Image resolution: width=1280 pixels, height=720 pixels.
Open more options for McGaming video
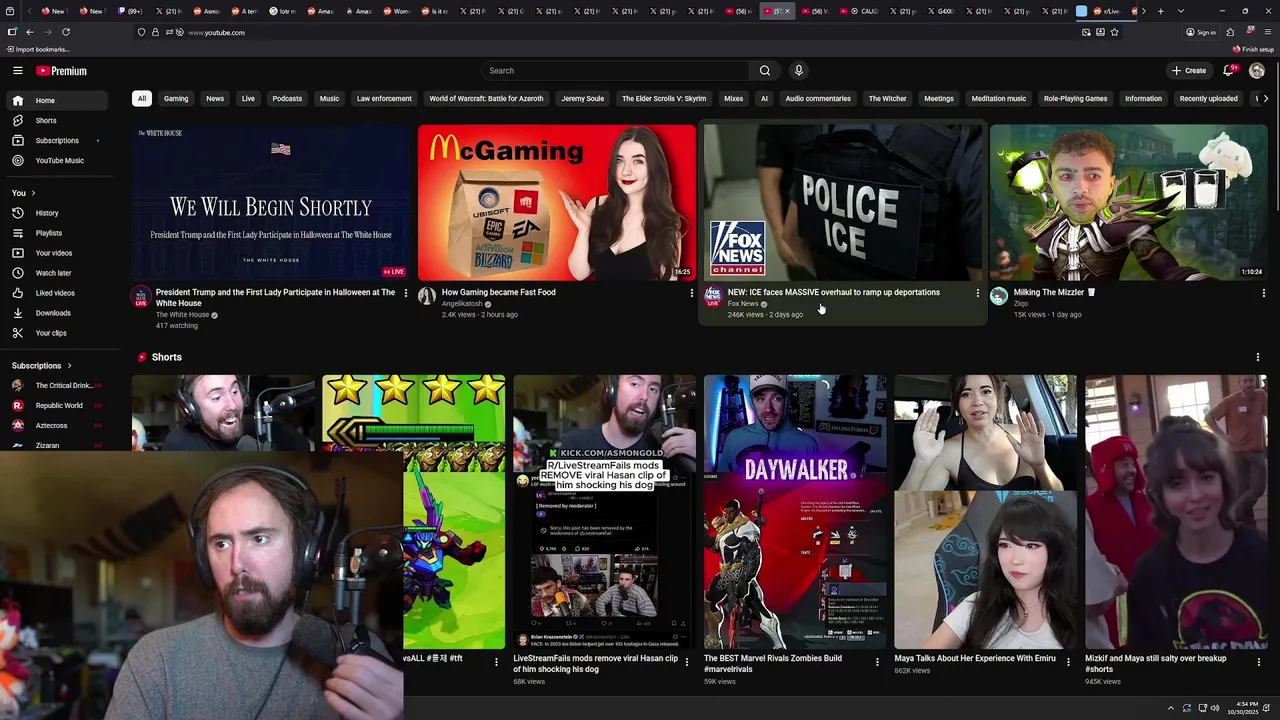[691, 293]
